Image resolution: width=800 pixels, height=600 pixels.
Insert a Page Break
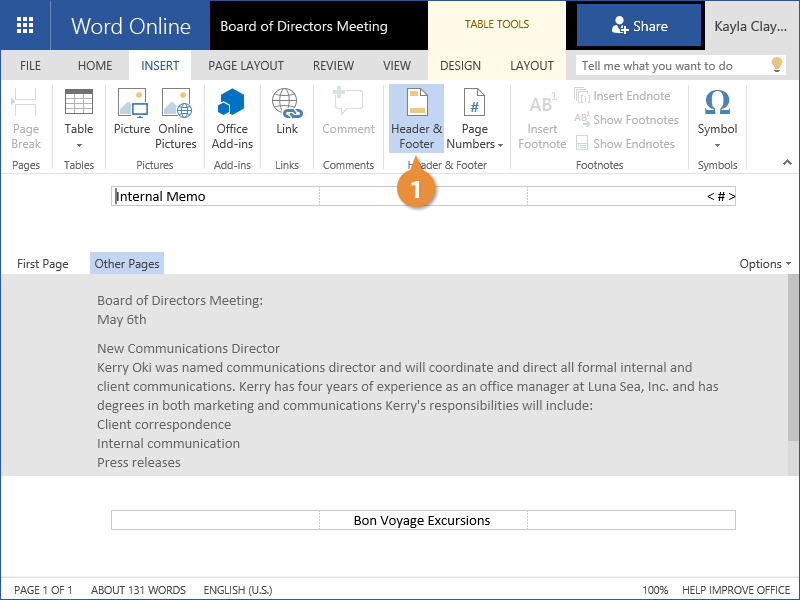(26, 118)
